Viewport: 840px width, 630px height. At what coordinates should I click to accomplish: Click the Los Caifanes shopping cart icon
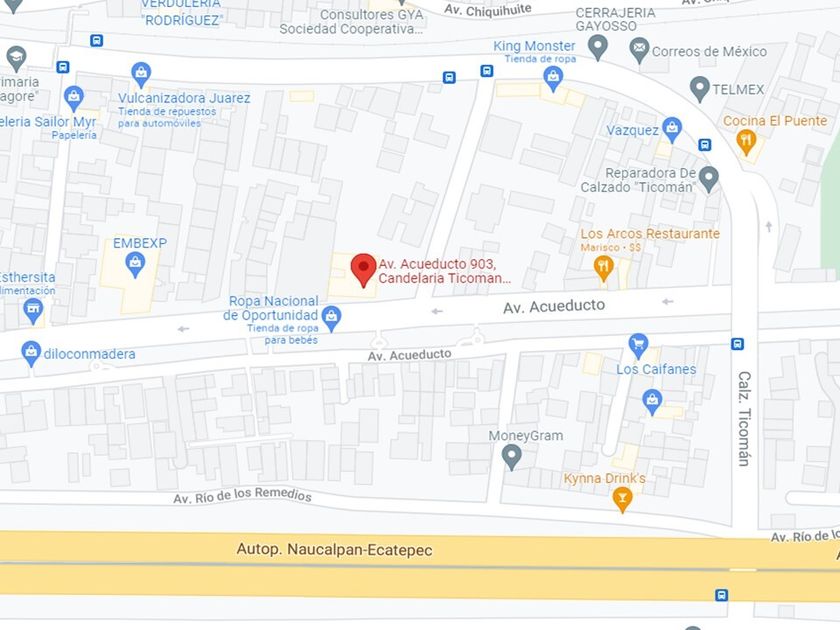(x=638, y=346)
